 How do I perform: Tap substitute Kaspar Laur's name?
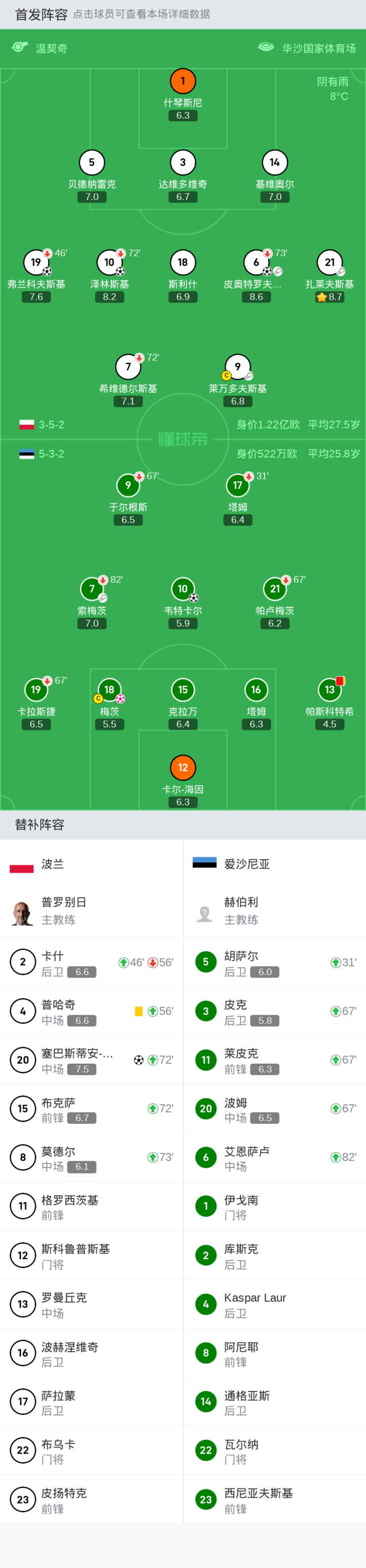click(x=255, y=1298)
